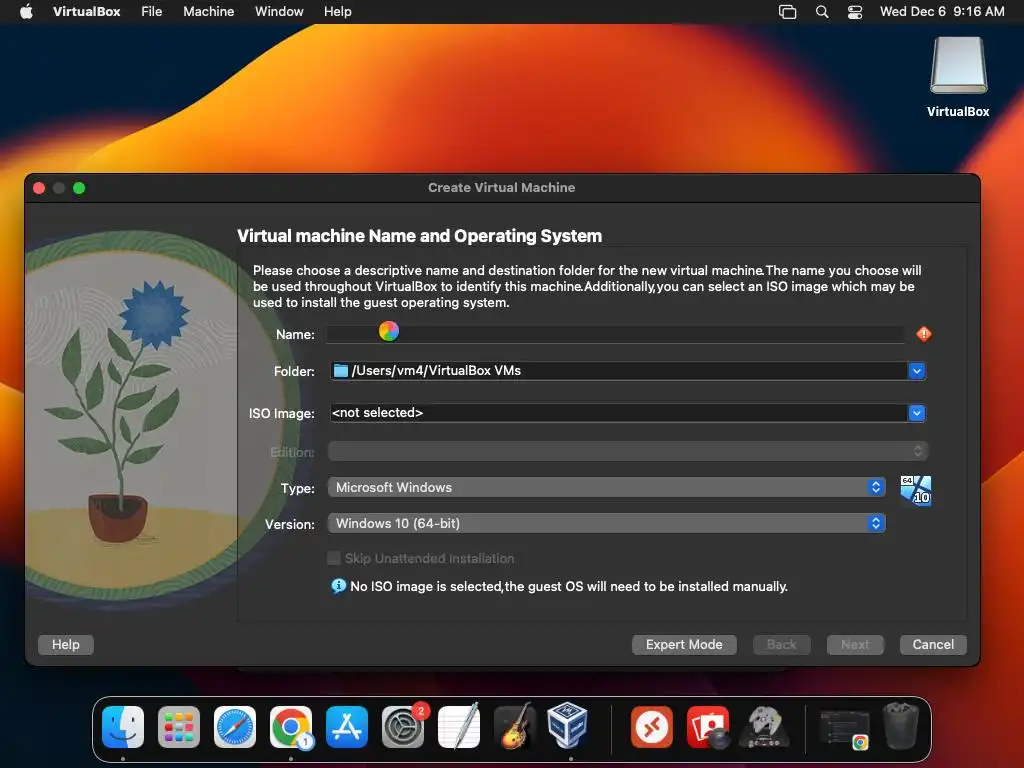Click the blue info icon beside ISO message
Image resolution: width=1024 pixels, height=768 pixels.
pos(338,586)
